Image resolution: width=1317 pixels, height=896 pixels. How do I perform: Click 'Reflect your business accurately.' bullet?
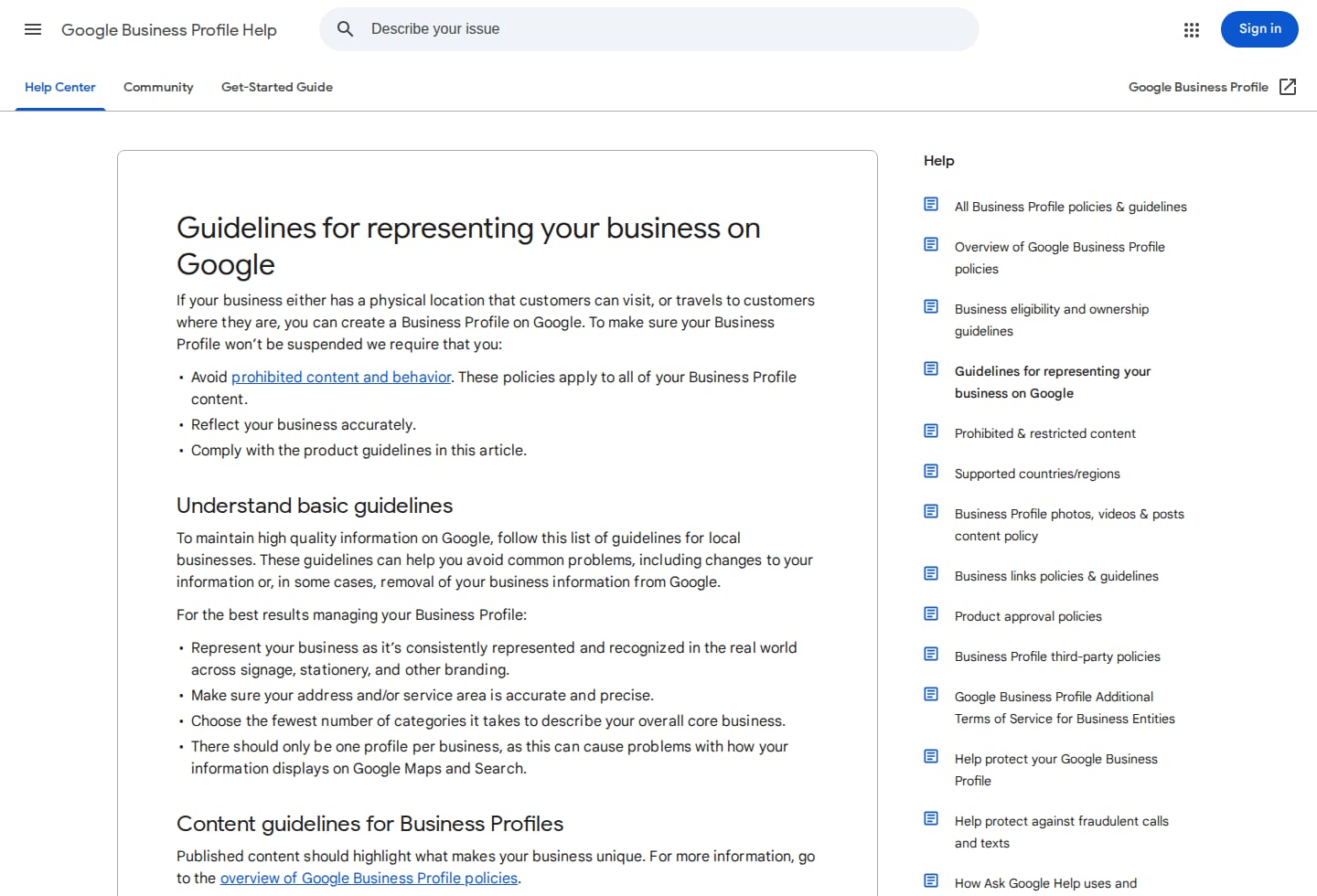(304, 424)
